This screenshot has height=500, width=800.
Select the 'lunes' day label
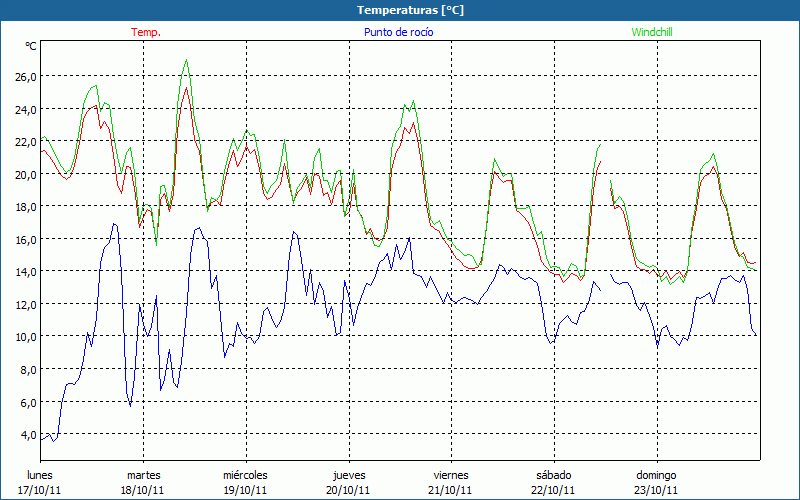[40, 475]
